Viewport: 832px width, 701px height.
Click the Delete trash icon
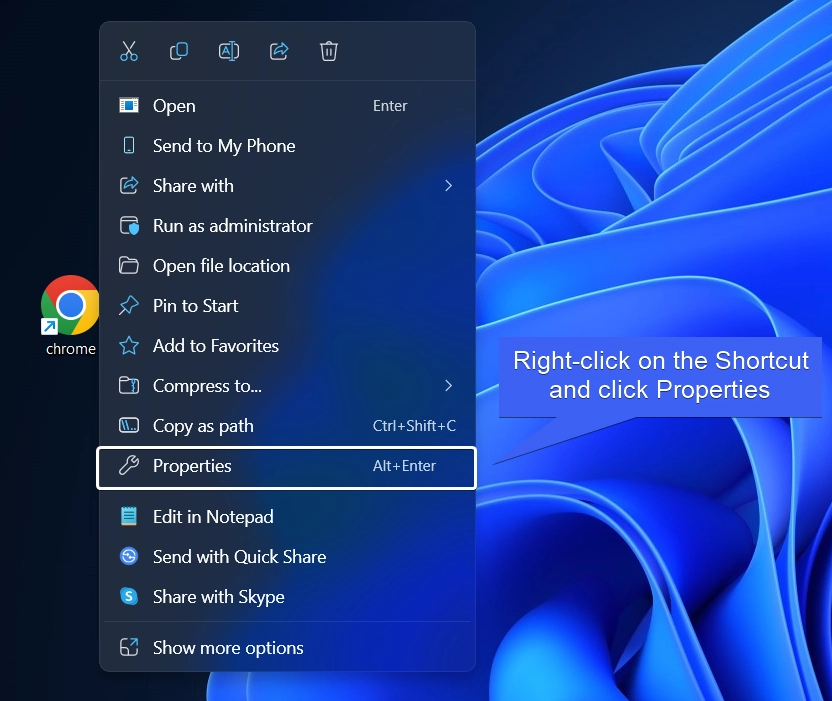[328, 51]
